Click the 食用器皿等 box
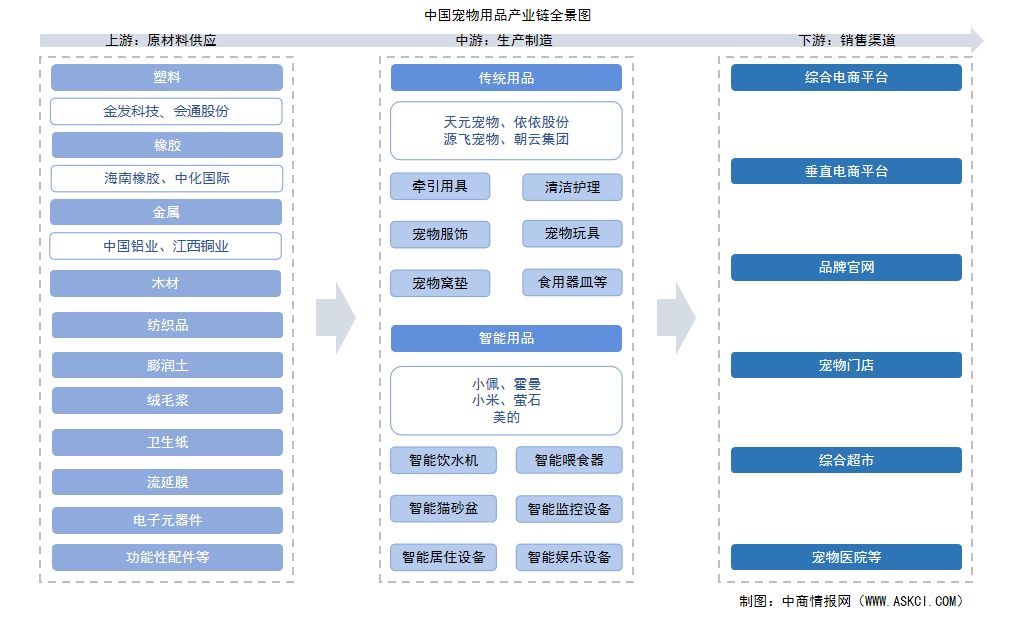The image size is (1012, 618). (572, 282)
